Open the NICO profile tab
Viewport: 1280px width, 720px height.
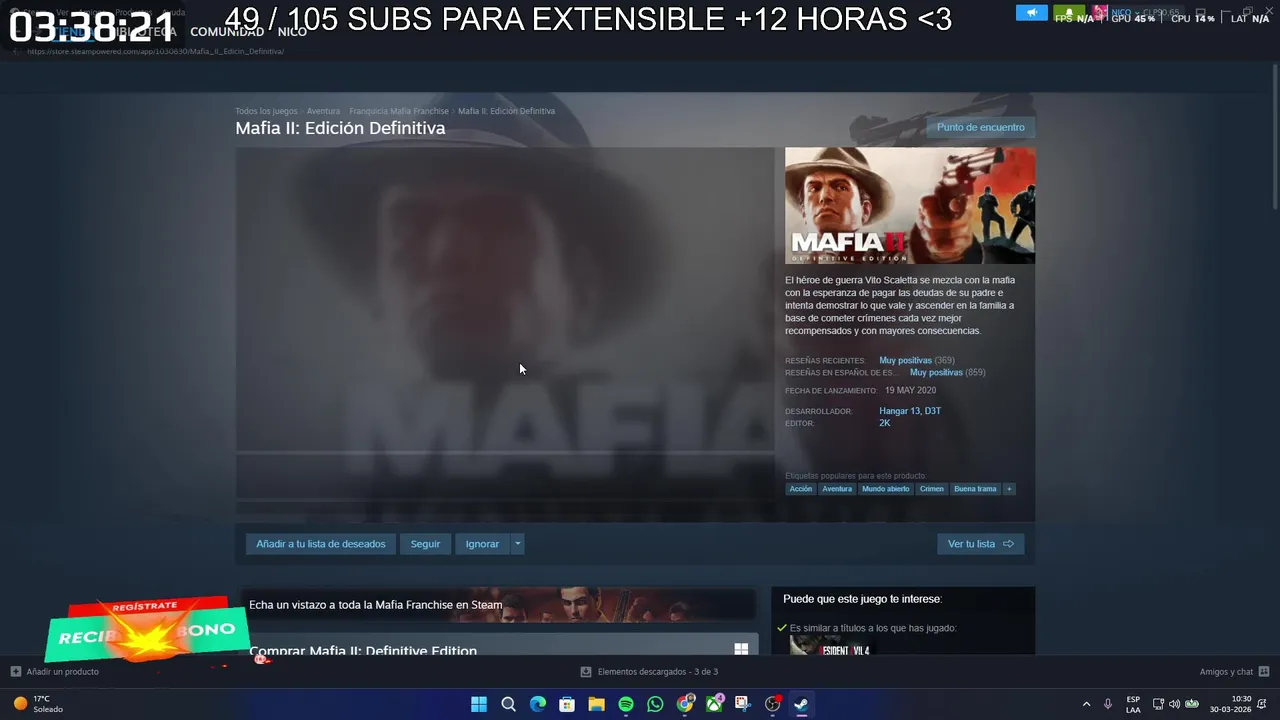pyautogui.click(x=292, y=32)
